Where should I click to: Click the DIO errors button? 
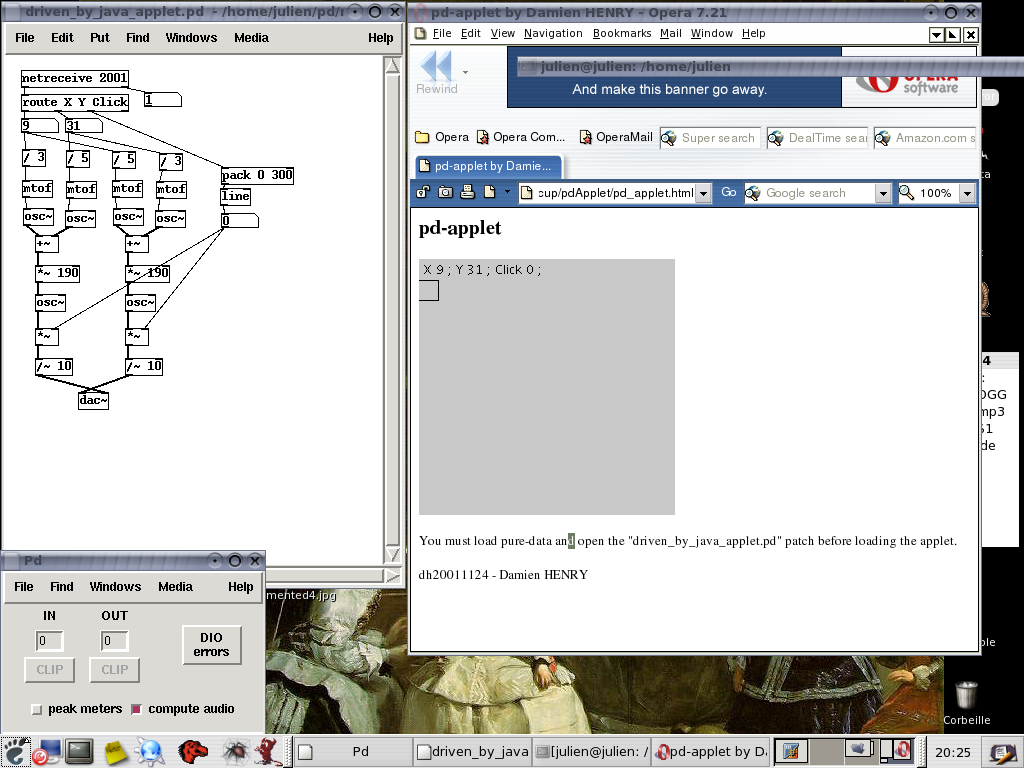(x=212, y=645)
